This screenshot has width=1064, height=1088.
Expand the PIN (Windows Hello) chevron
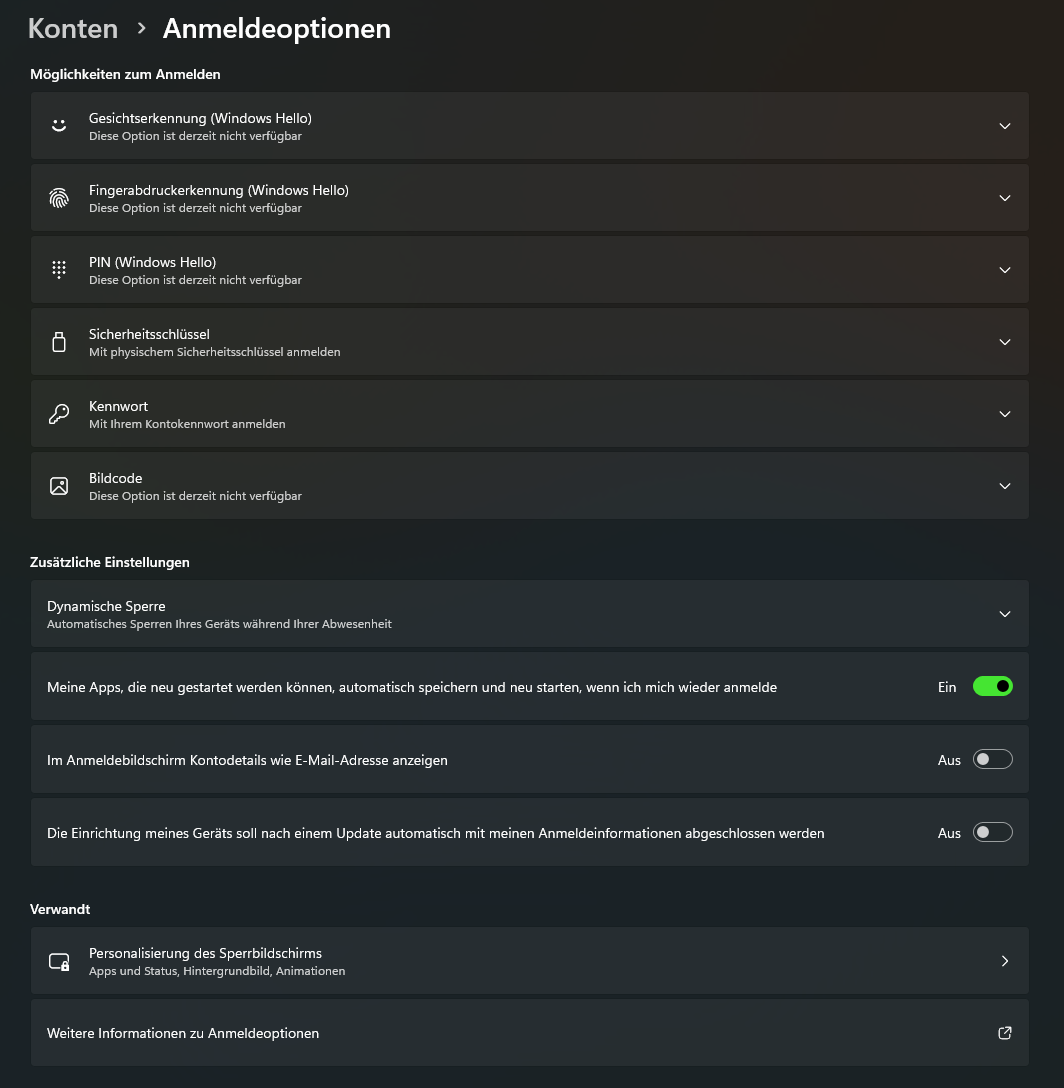click(1005, 270)
